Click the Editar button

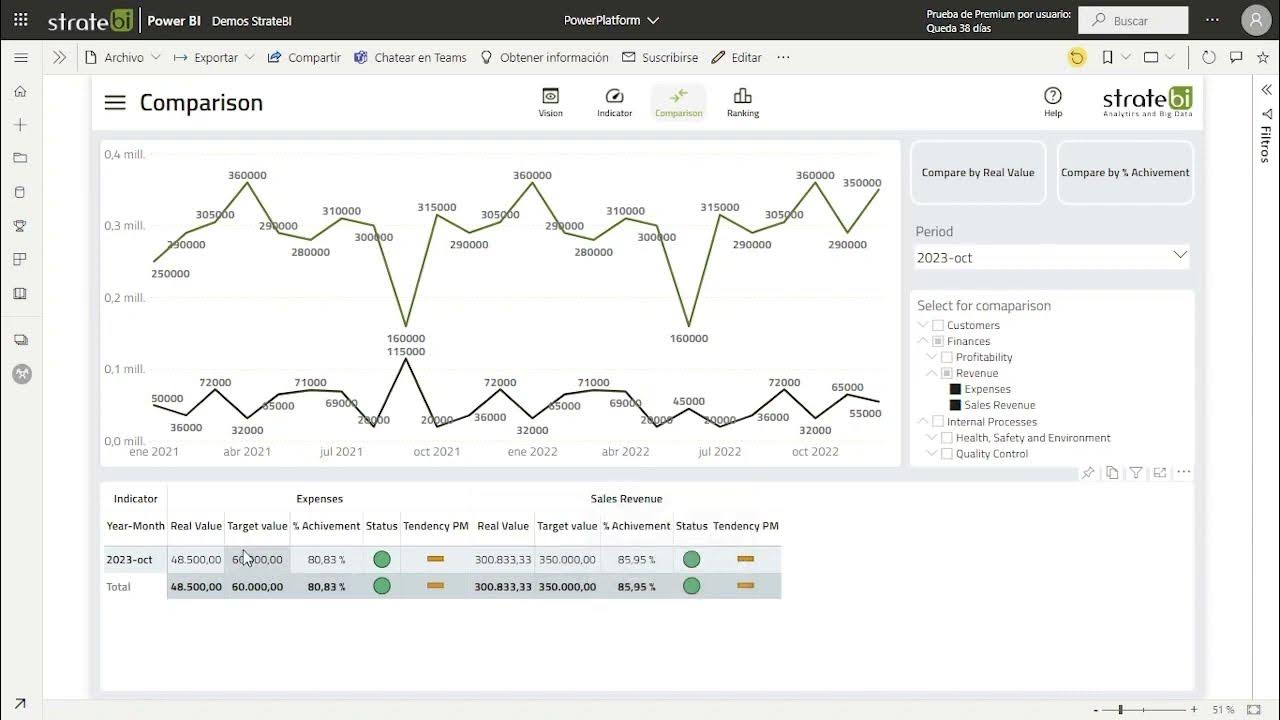click(x=736, y=58)
